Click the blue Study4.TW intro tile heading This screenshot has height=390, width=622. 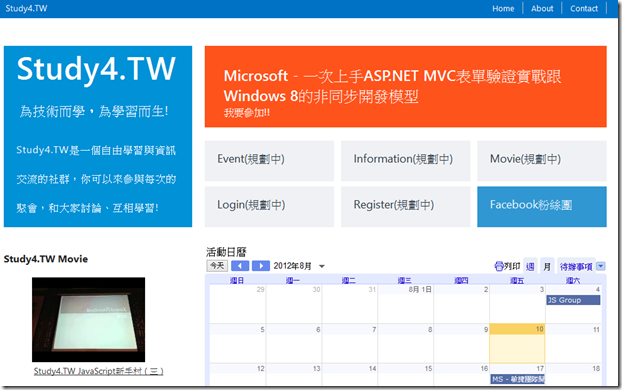(96, 69)
